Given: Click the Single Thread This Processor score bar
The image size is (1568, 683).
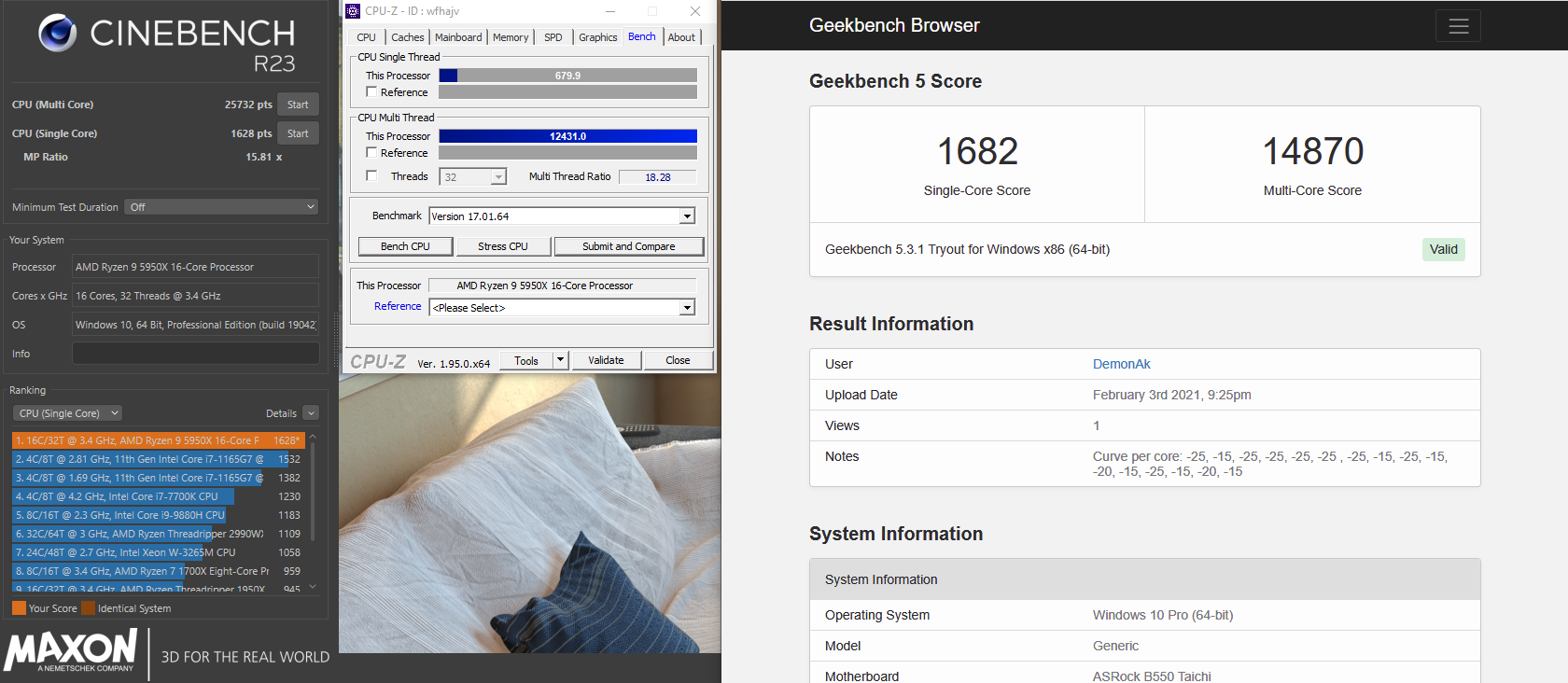Looking at the screenshot, I should click(x=567, y=76).
